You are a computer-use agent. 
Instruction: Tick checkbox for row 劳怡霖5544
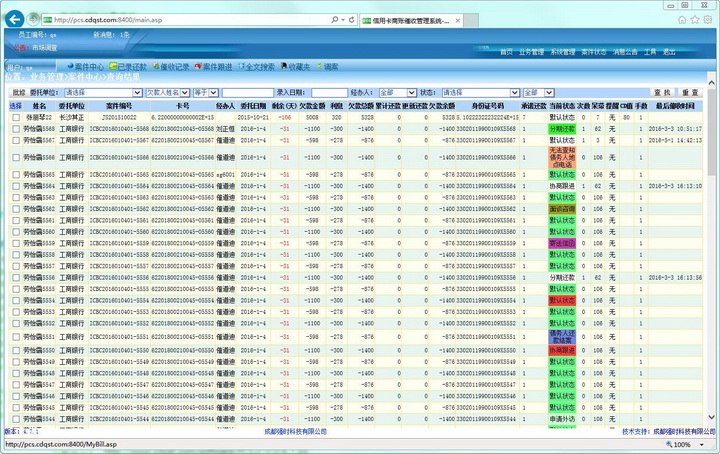coord(16,419)
